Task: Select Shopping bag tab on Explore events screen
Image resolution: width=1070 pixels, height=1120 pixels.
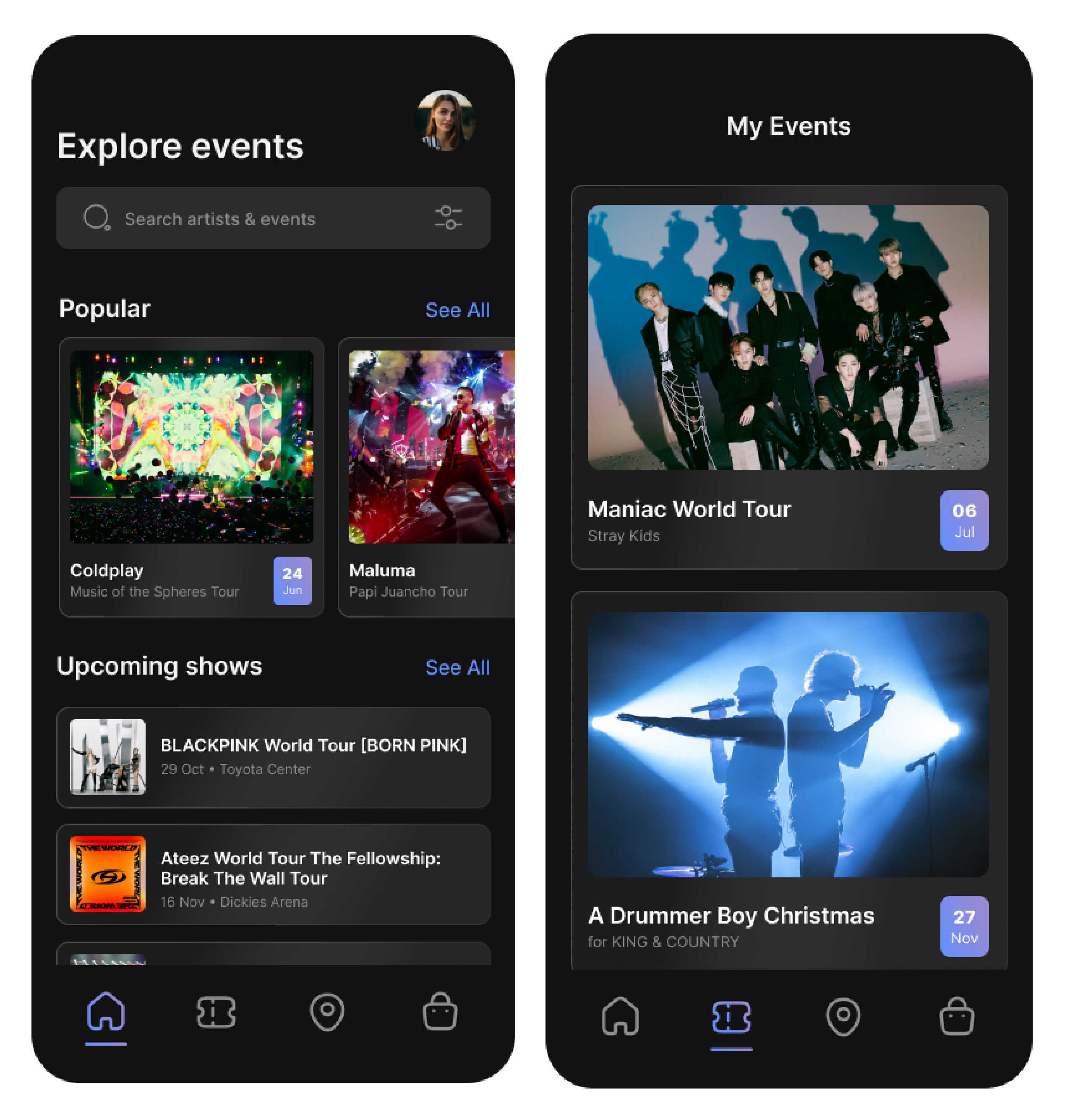Action: pos(440,1012)
